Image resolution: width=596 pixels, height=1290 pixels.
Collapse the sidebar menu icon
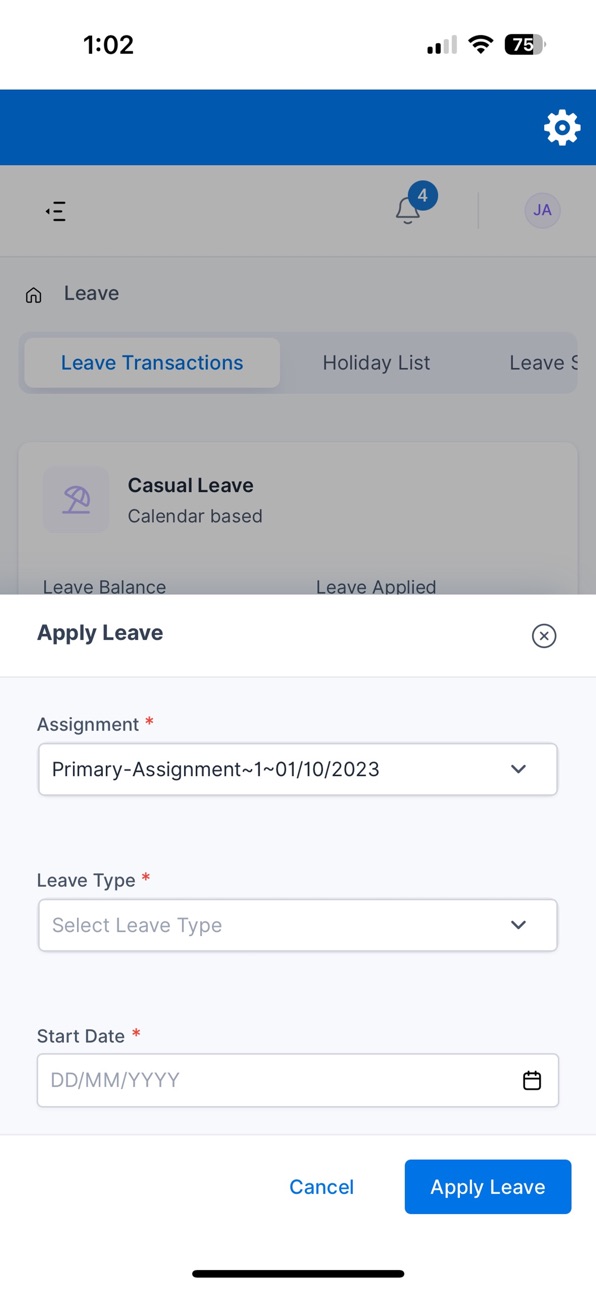56,211
